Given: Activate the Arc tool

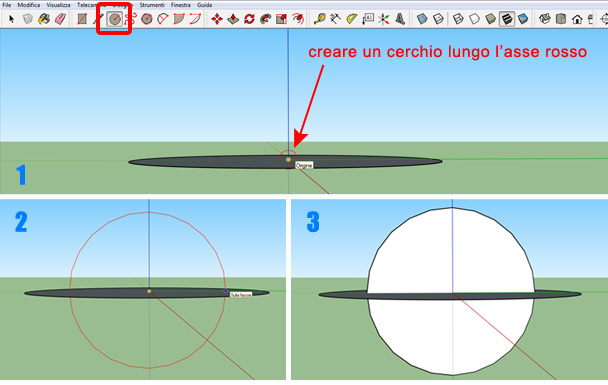Looking at the screenshot, I should 163,19.
